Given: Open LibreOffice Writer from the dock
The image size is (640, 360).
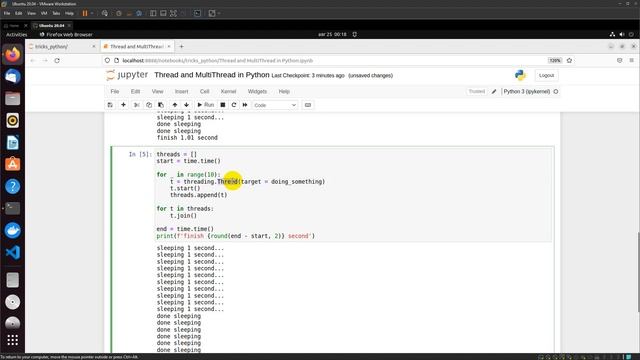Looking at the screenshot, I should 13,142.
